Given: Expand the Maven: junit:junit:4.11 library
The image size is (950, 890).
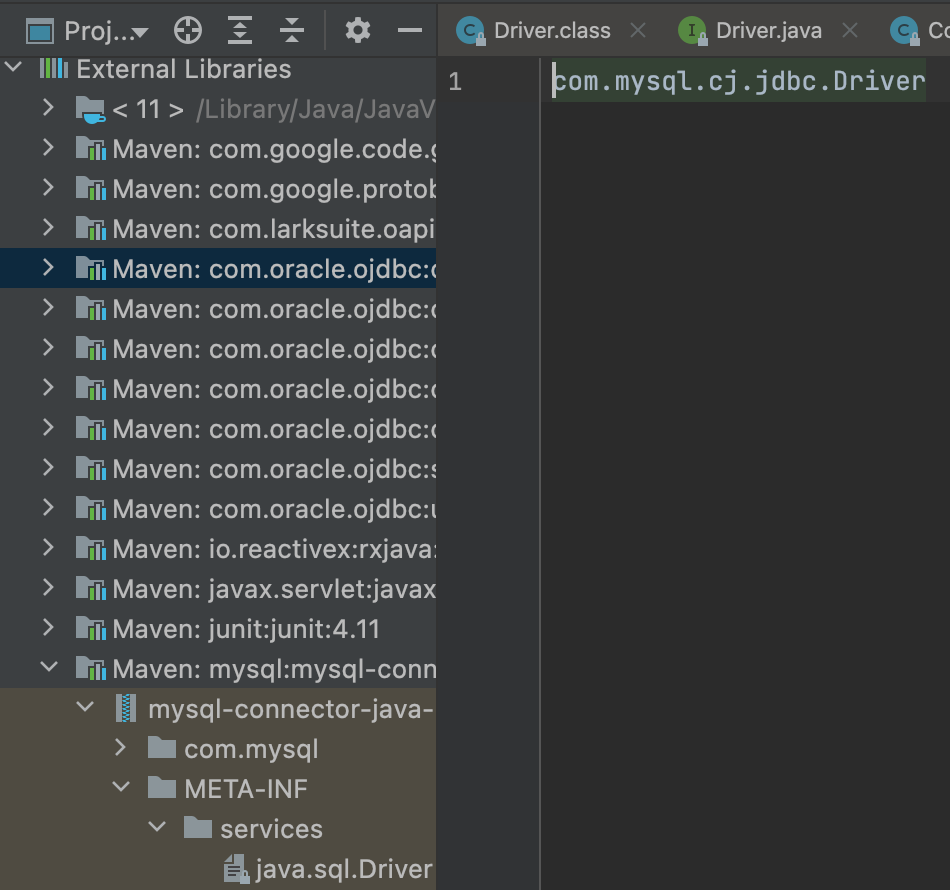Looking at the screenshot, I should (47, 628).
